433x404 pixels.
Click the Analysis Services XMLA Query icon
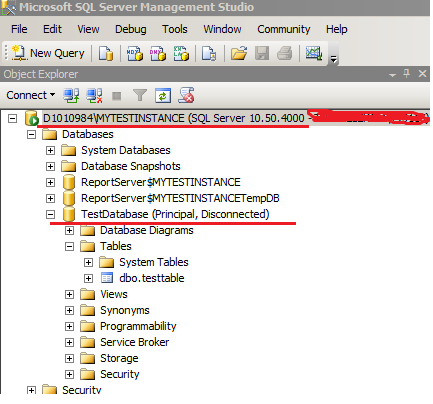[x=181, y=53]
